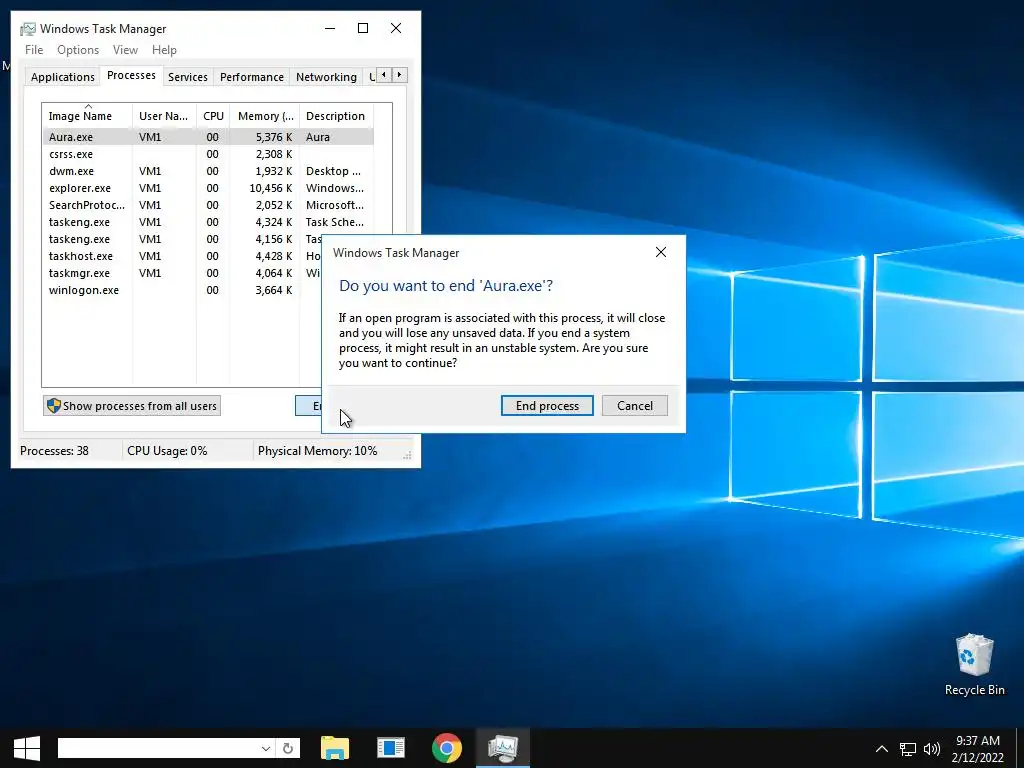Click the network tray icon
The height and width of the screenshot is (768, 1024).
pyautogui.click(x=908, y=749)
